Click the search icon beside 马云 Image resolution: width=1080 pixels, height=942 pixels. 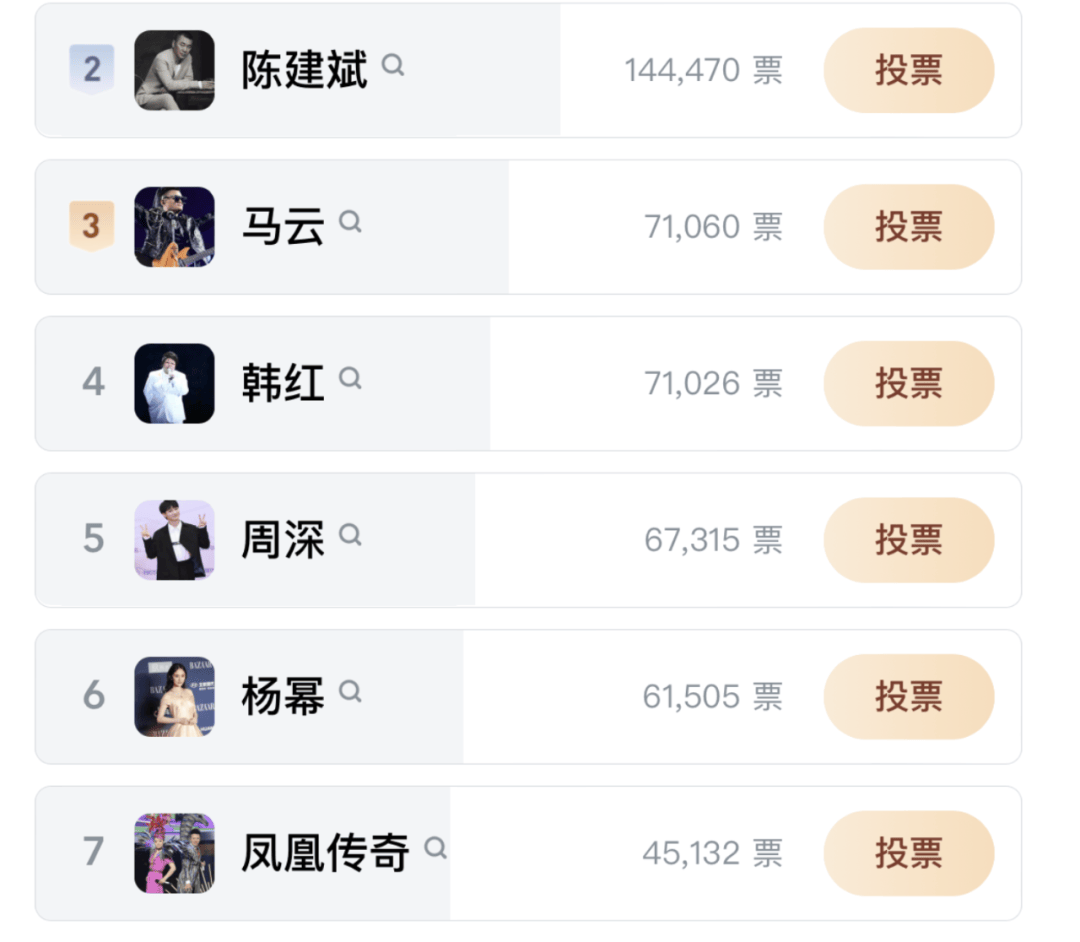(x=350, y=222)
